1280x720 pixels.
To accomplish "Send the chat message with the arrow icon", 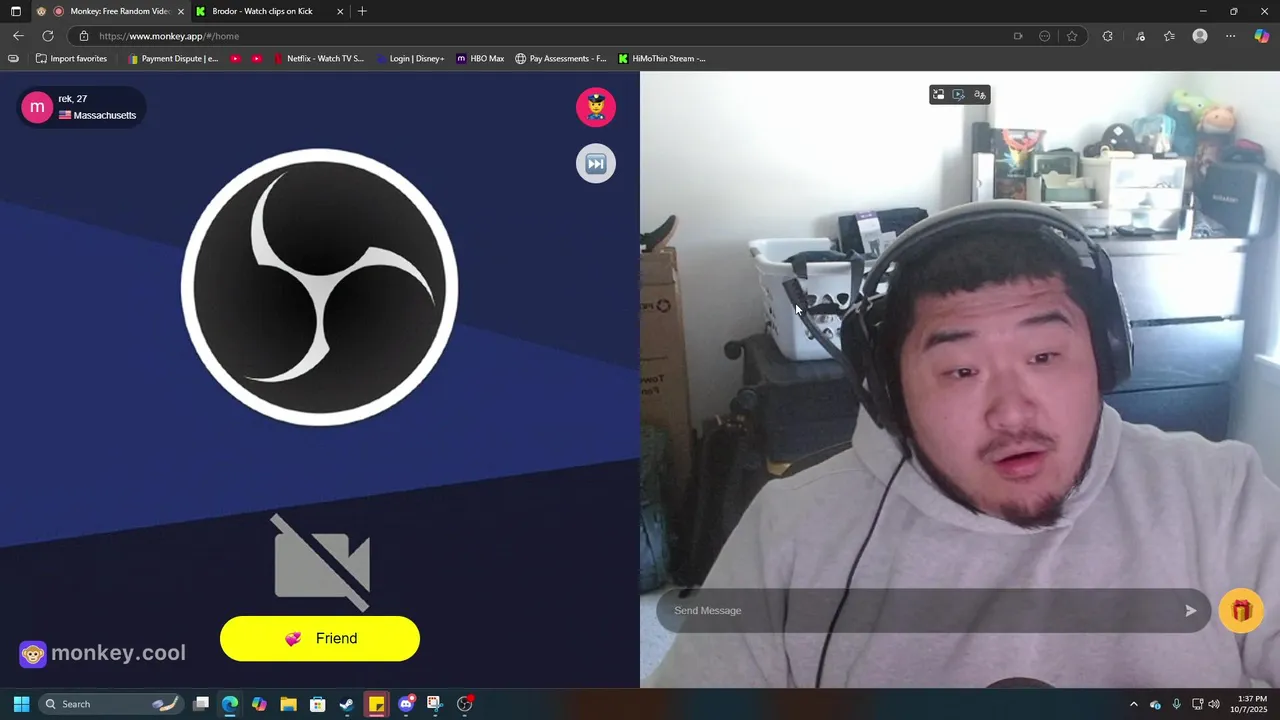I will (1190, 610).
